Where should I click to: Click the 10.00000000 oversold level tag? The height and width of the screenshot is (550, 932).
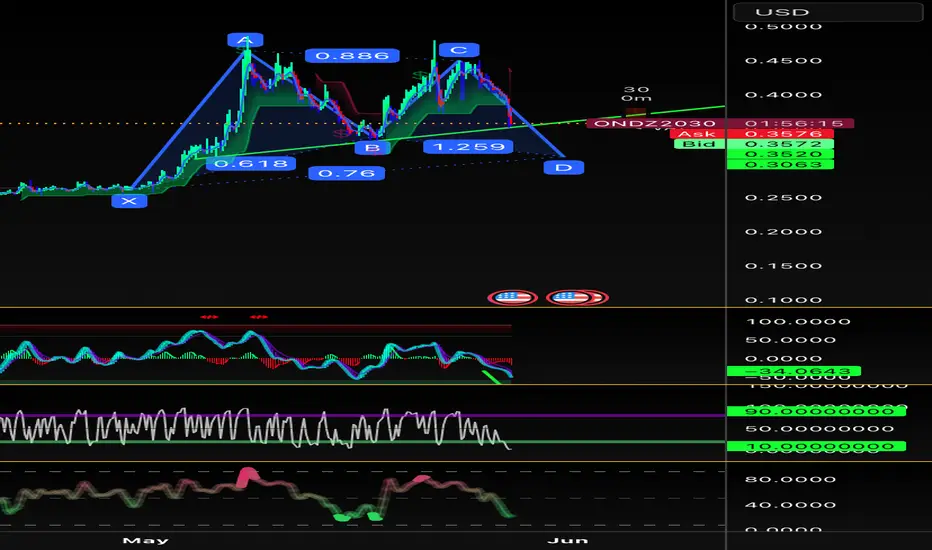[x=816, y=447]
